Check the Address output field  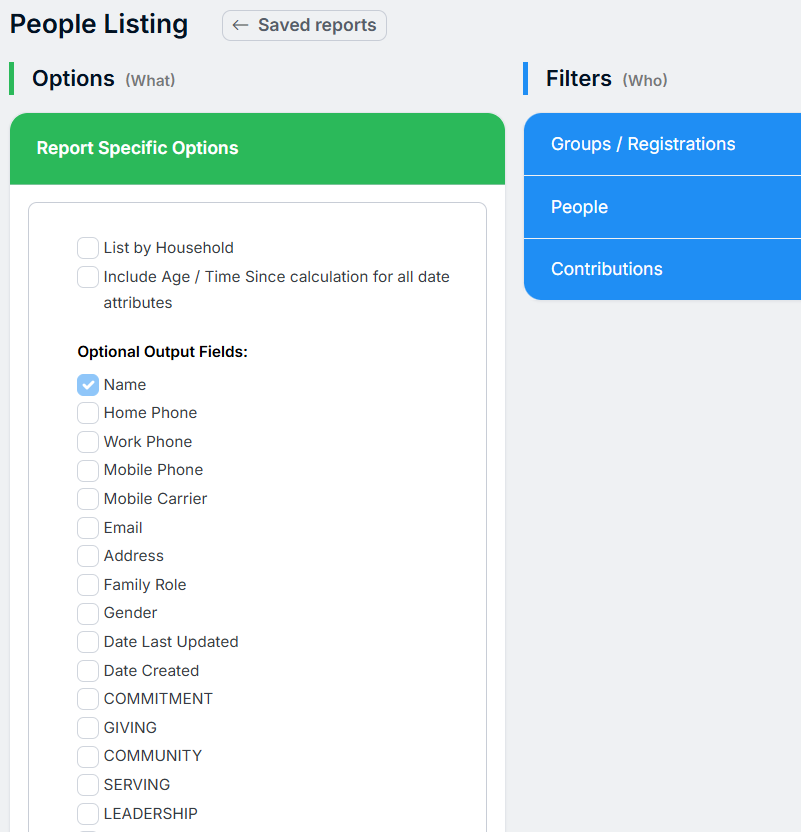tap(88, 556)
